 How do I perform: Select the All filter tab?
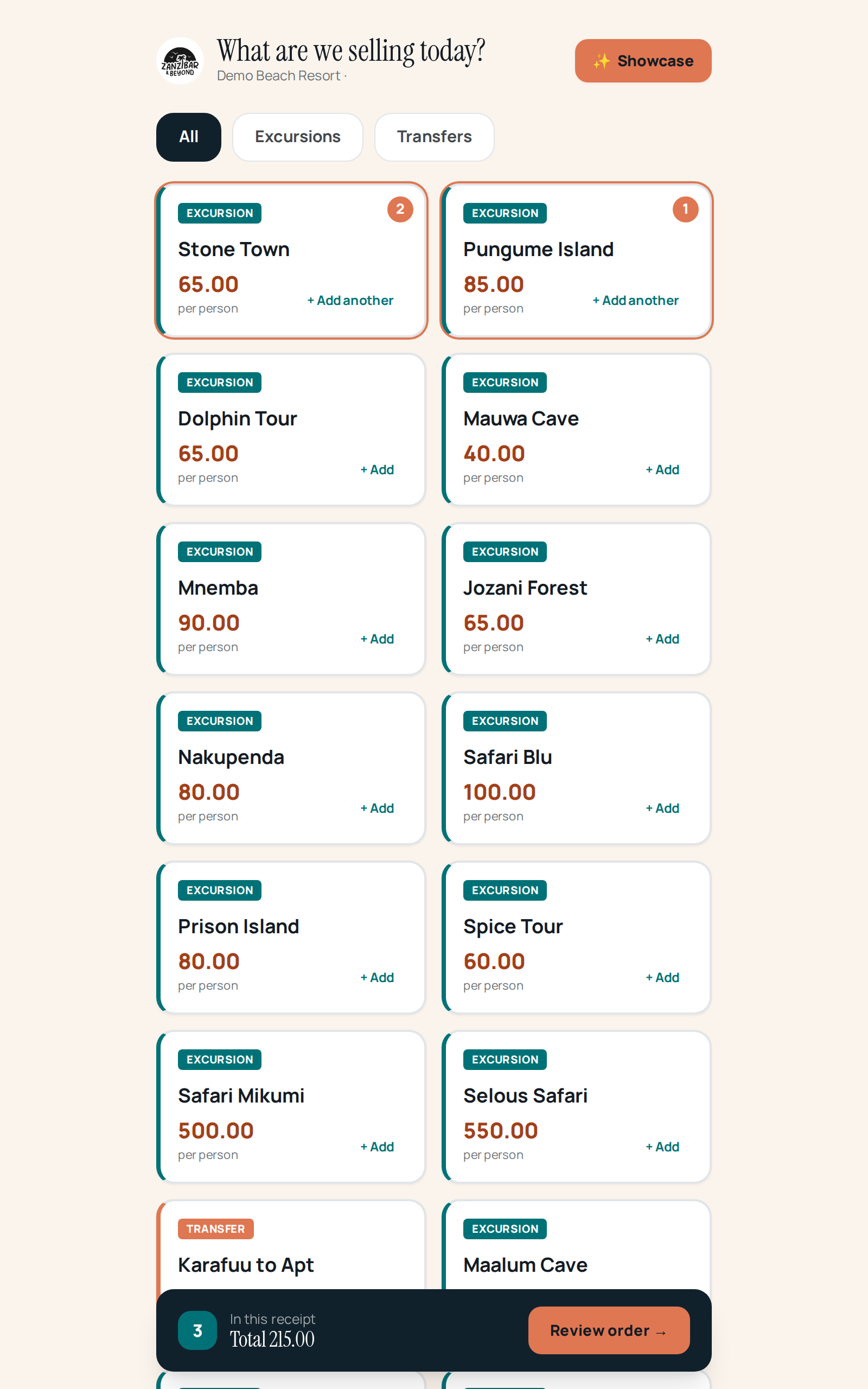pyautogui.click(x=188, y=137)
